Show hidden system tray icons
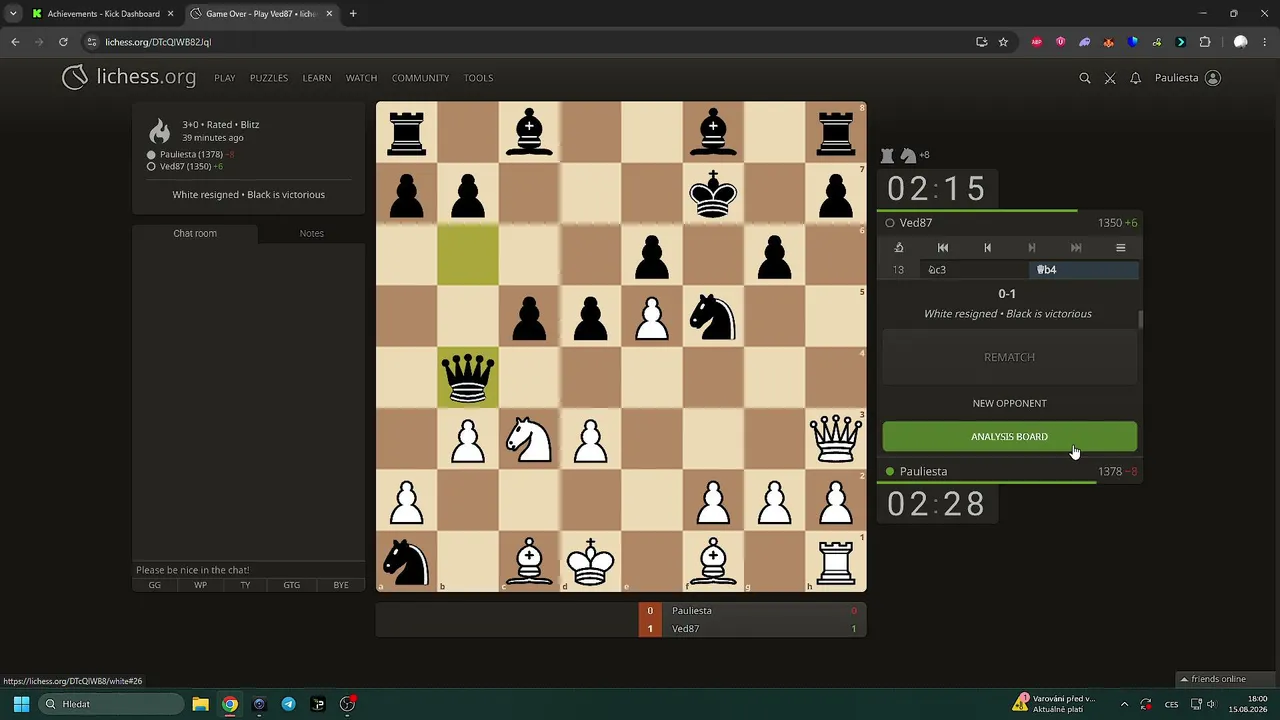 [x=1124, y=704]
